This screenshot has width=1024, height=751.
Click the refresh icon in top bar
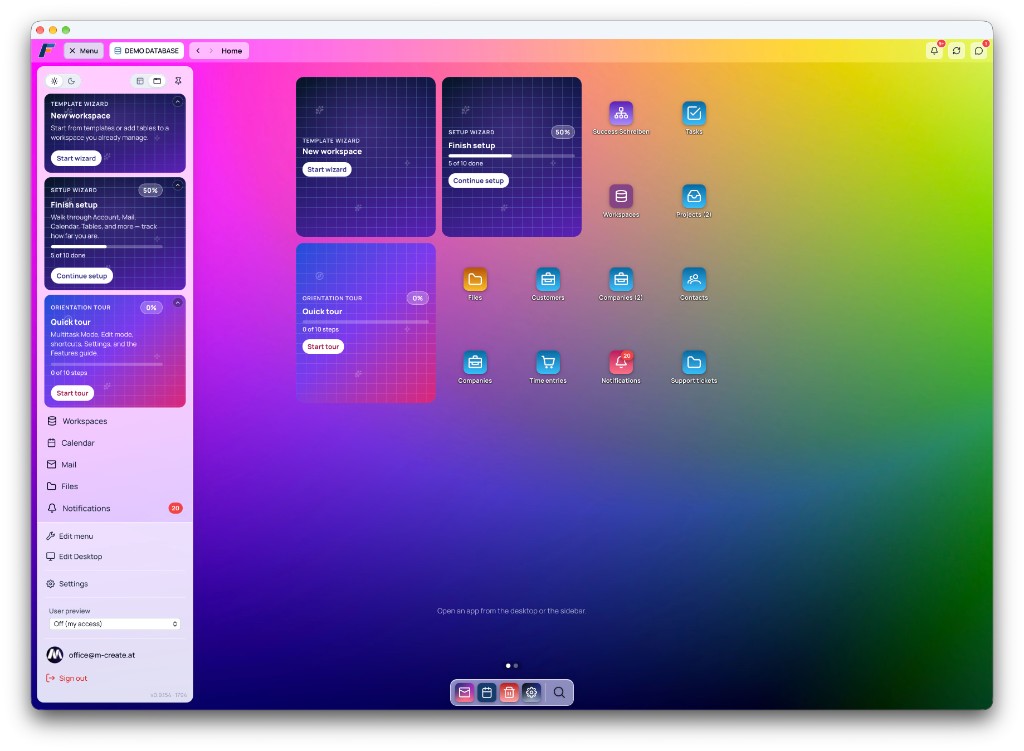tap(957, 50)
